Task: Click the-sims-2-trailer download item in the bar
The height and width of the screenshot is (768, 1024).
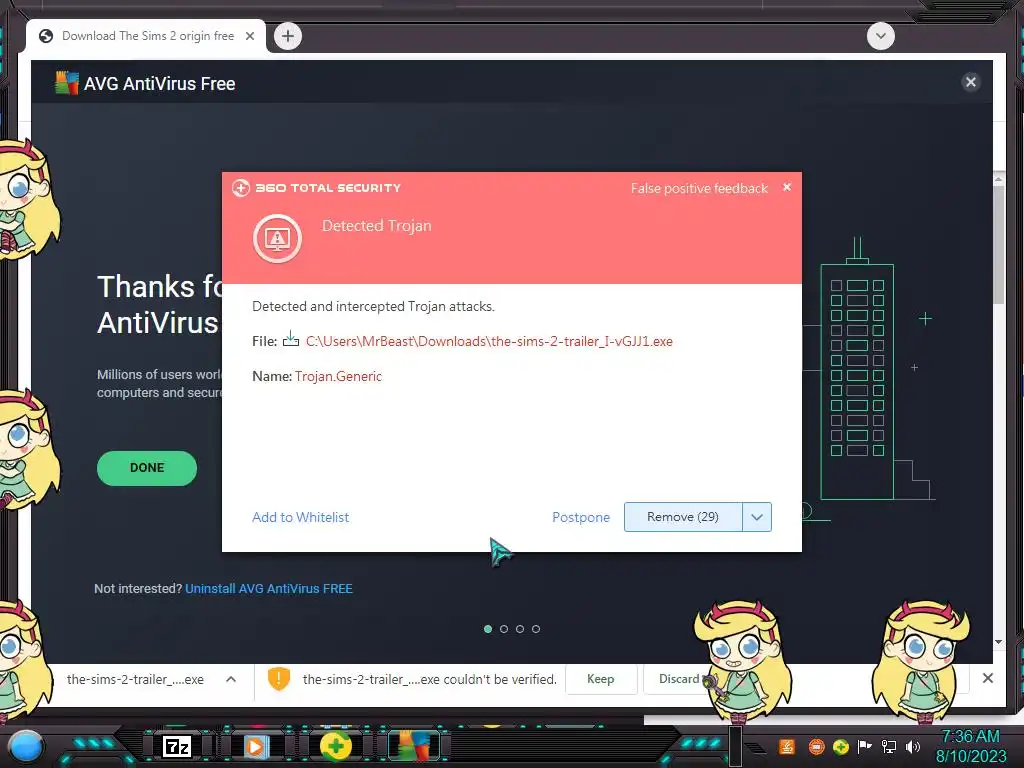Action: (135, 679)
